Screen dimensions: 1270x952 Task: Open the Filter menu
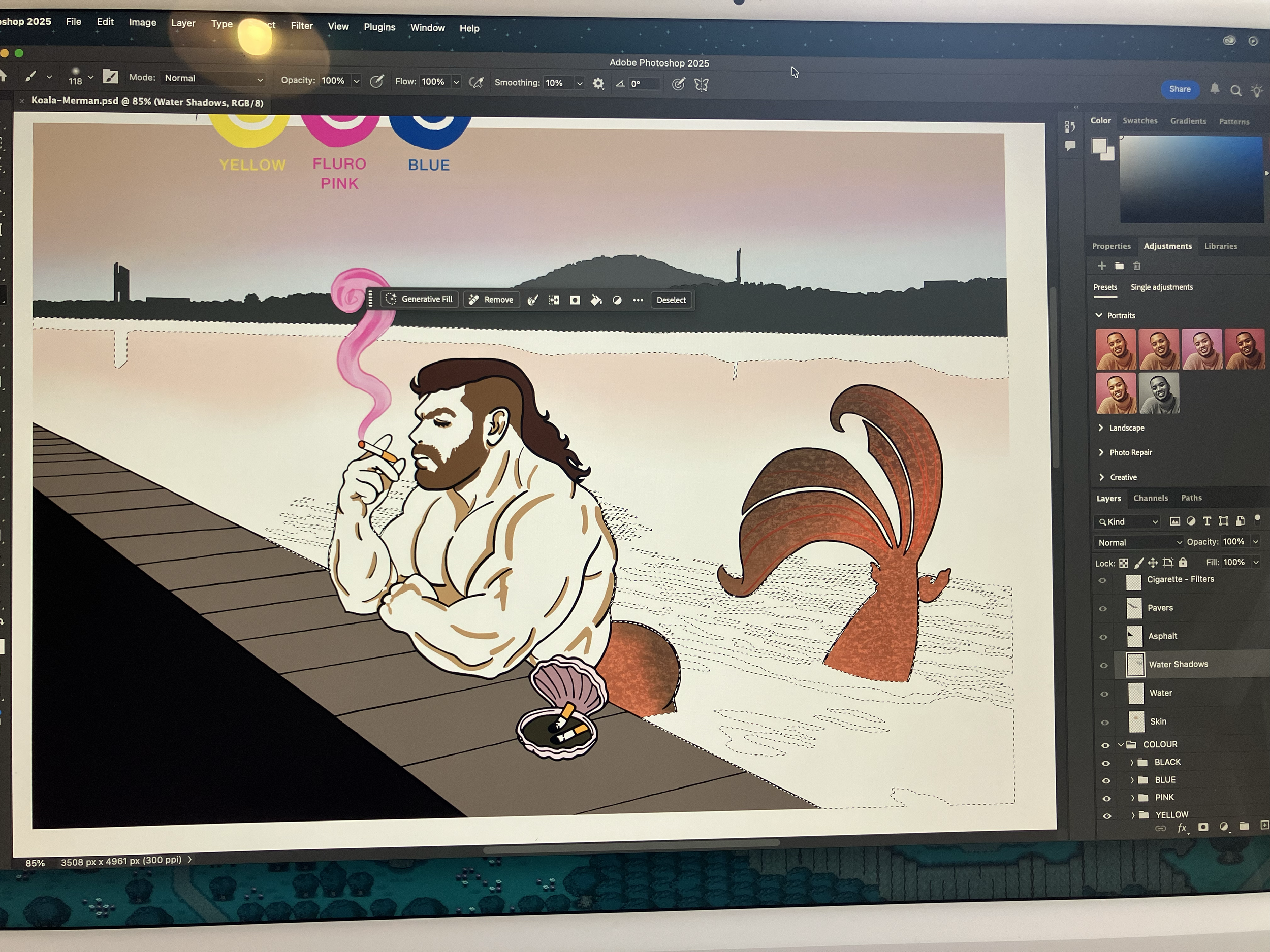click(301, 26)
